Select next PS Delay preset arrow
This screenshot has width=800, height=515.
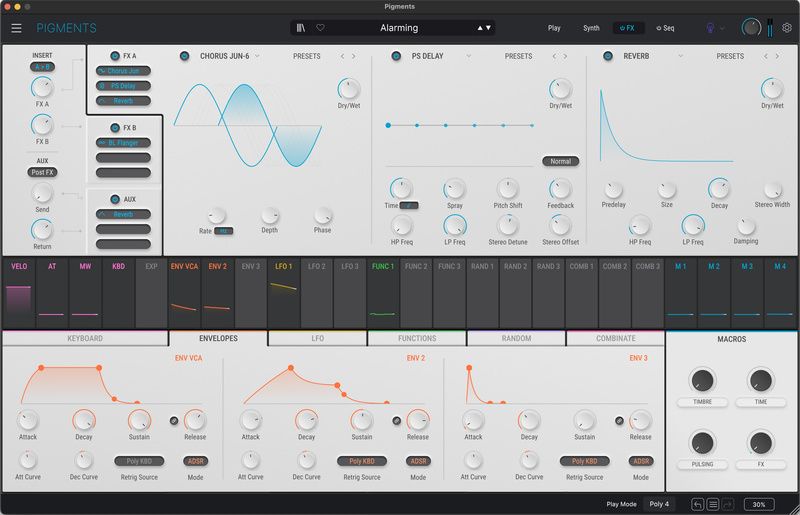[x=565, y=56]
